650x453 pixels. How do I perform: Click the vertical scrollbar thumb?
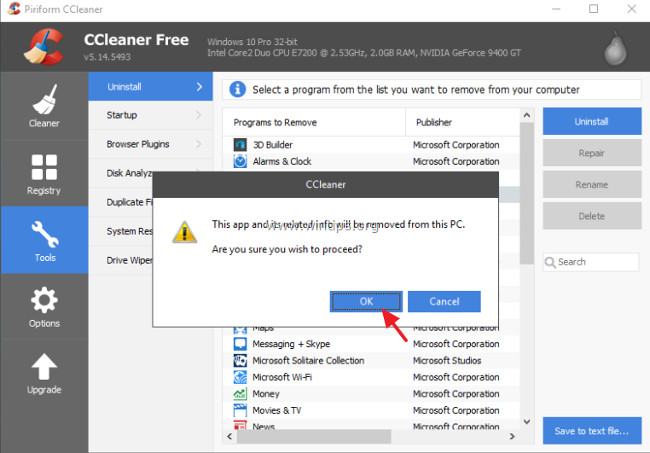(527, 193)
